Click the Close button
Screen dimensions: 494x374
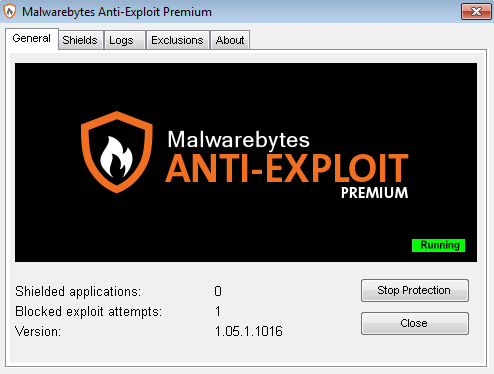pos(415,323)
